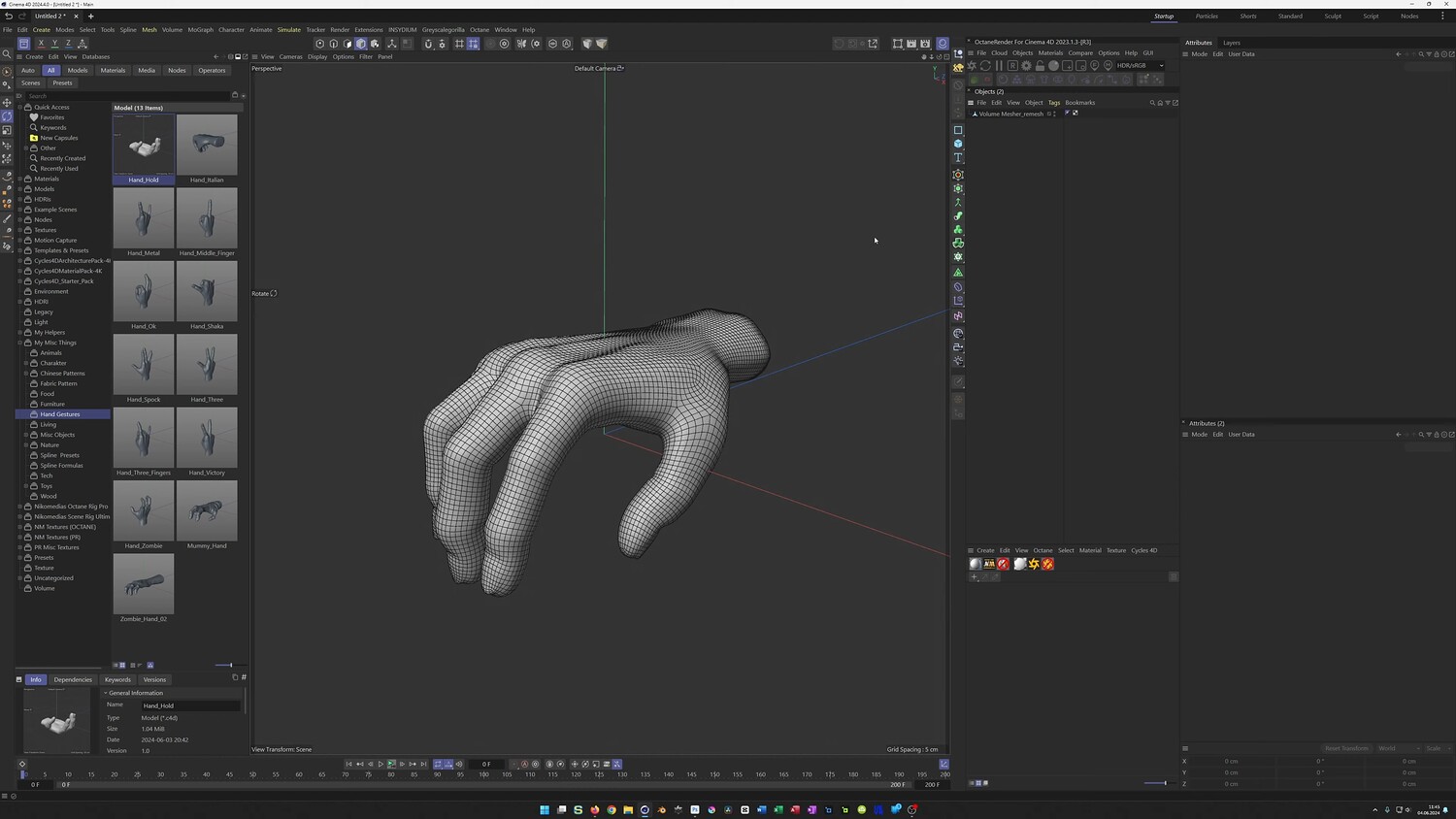Click the autokeying A icon in timeline
1456x819 pixels.
tap(524, 765)
